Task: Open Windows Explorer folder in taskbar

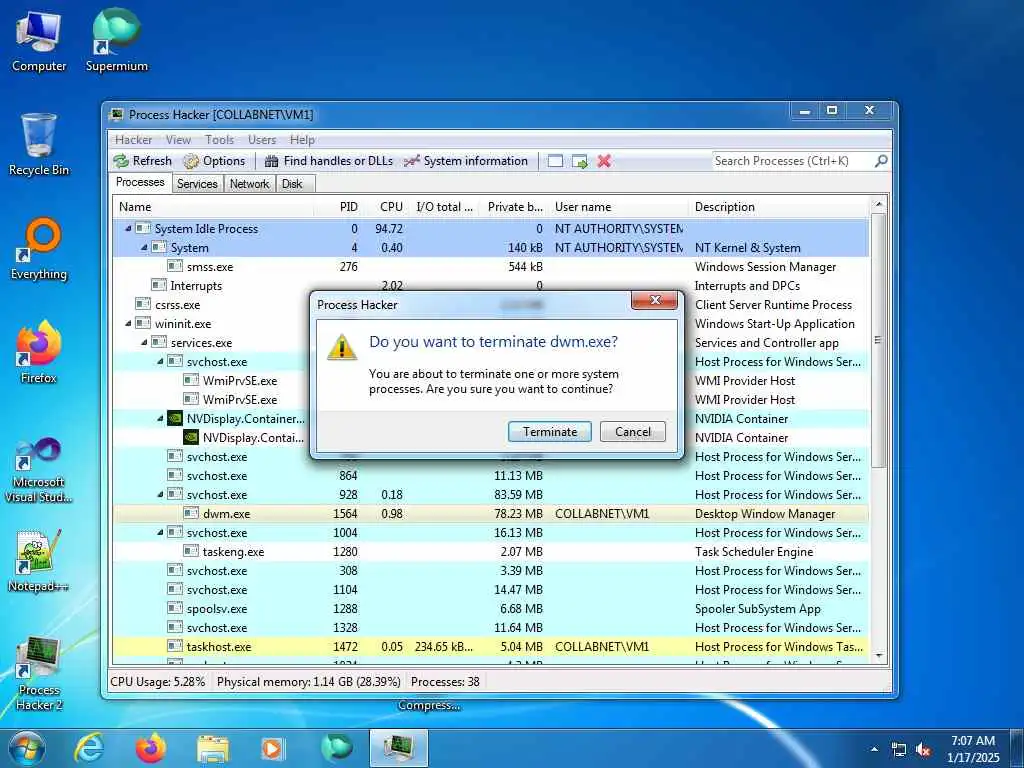Action: coord(213,748)
